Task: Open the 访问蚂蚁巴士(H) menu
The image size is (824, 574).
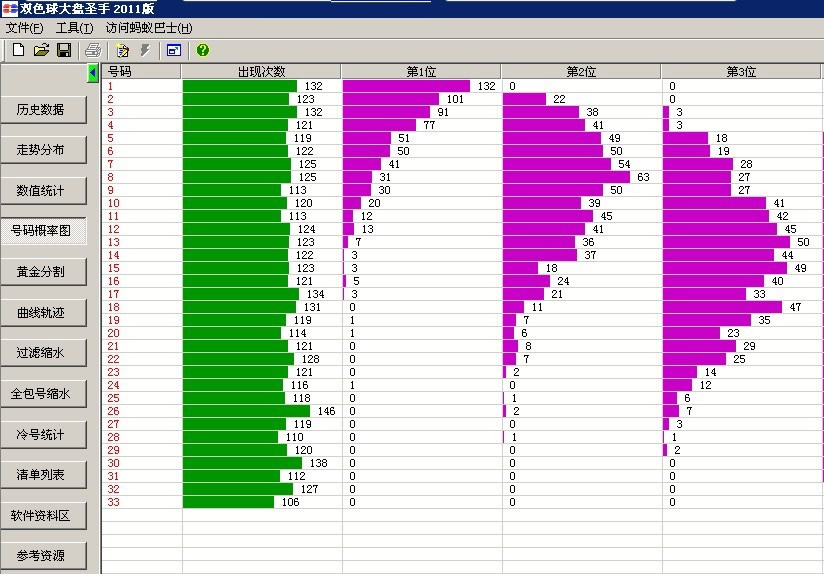Action: [149, 28]
